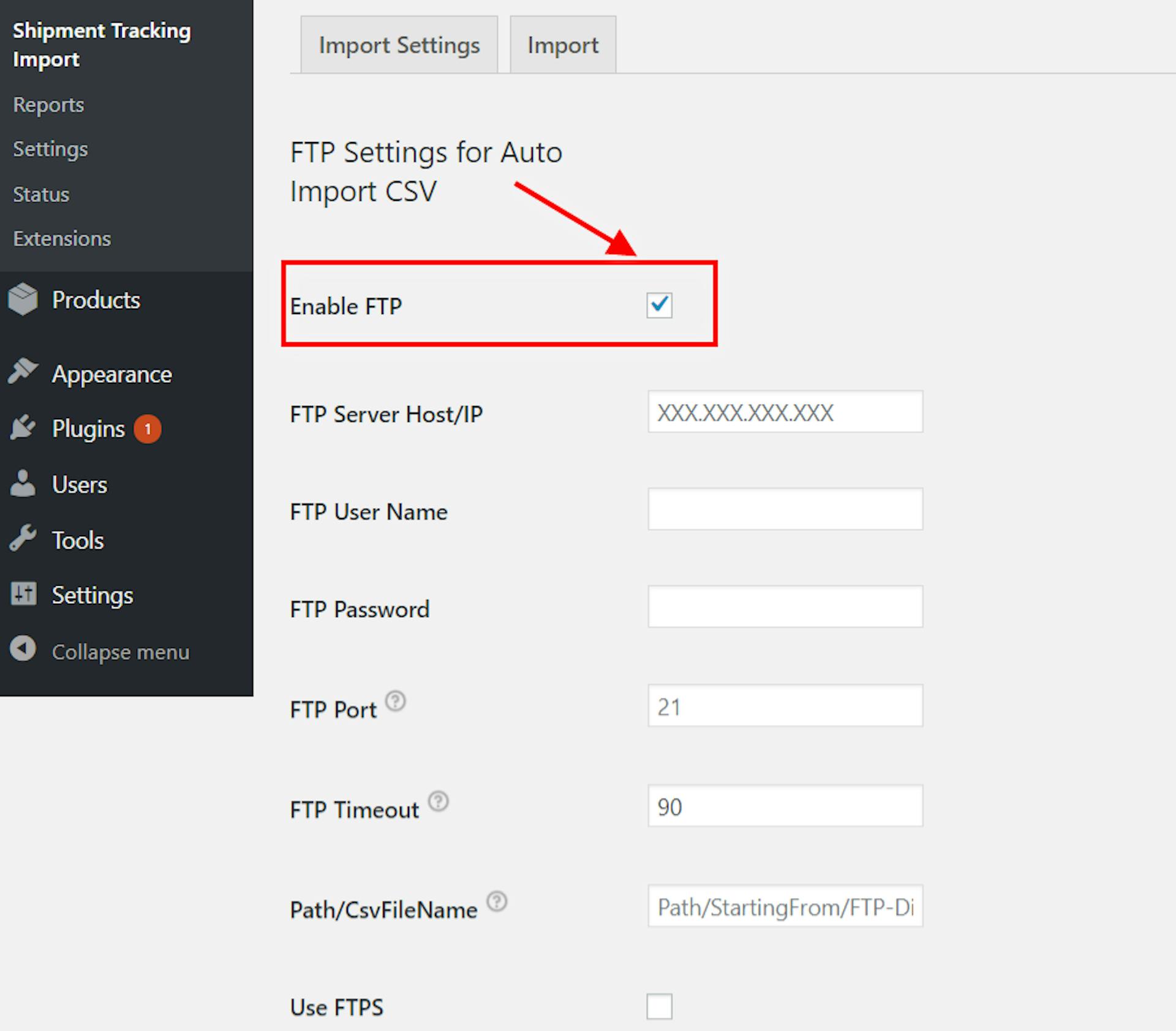Viewport: 1176px width, 1031px height.
Task: Open the Reports submenu item
Action: 48,105
